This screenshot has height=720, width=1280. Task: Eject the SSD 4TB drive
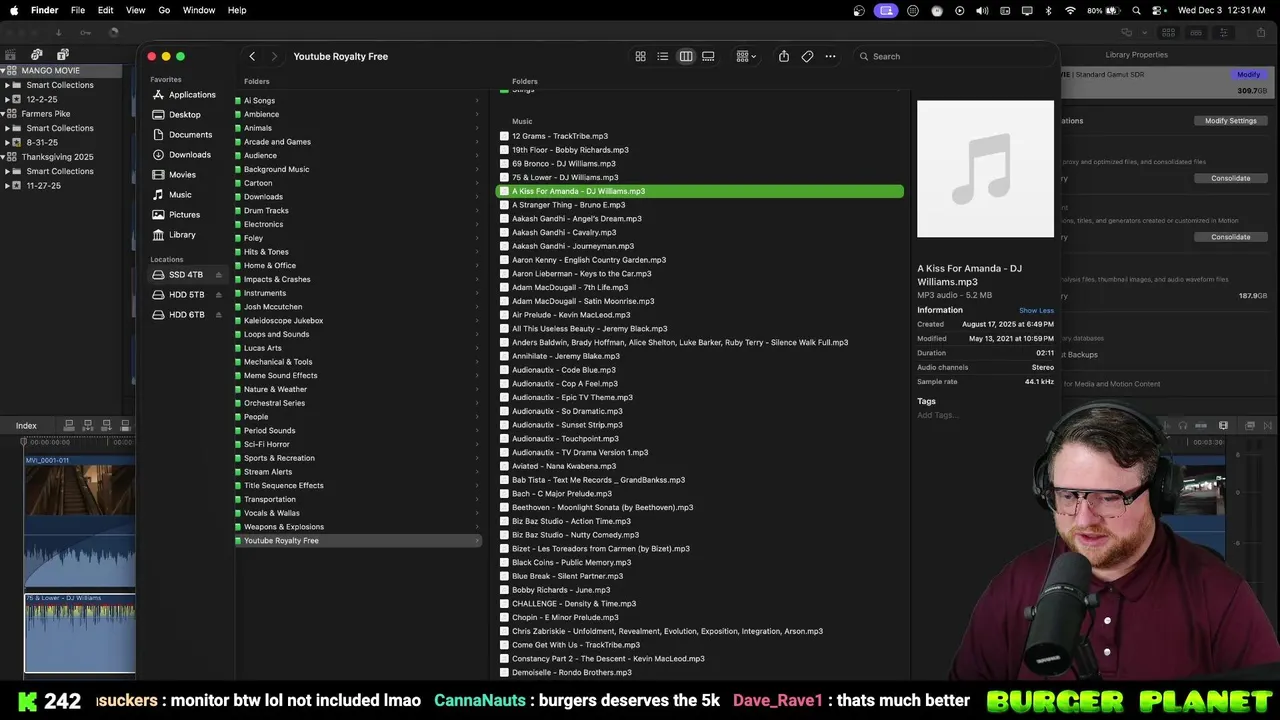[219, 275]
